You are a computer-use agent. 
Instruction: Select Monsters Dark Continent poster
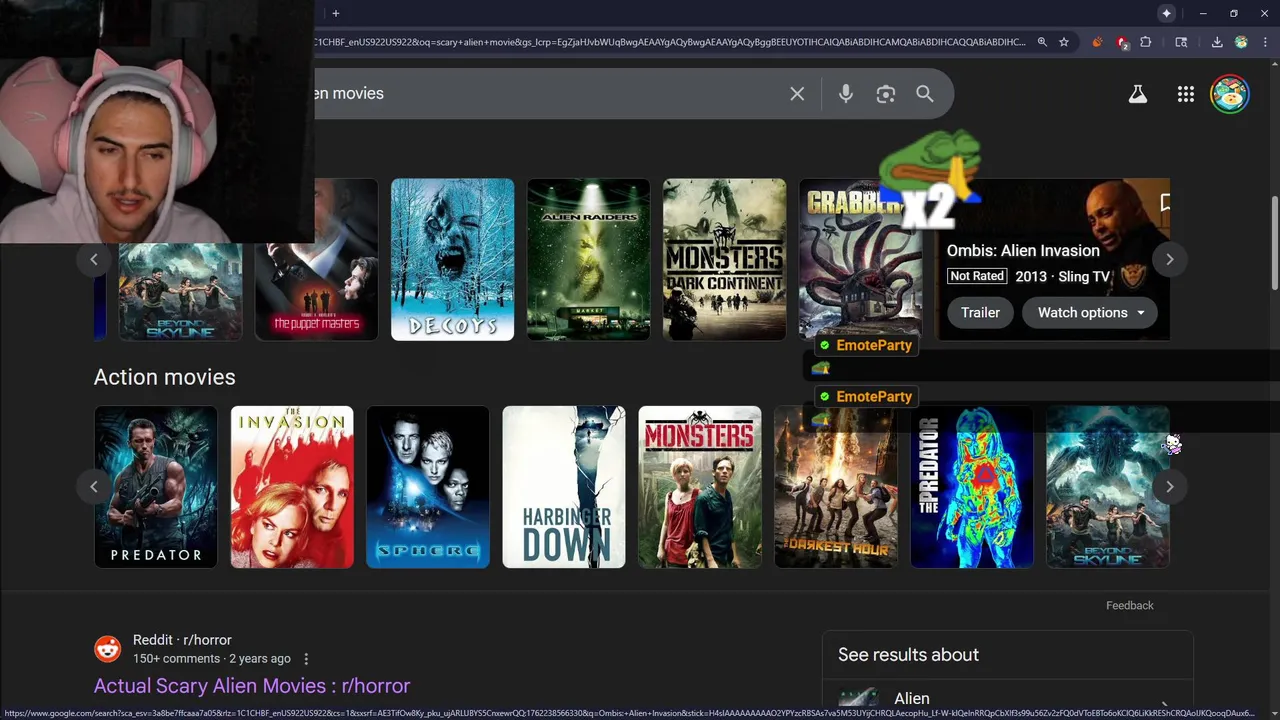click(724, 260)
